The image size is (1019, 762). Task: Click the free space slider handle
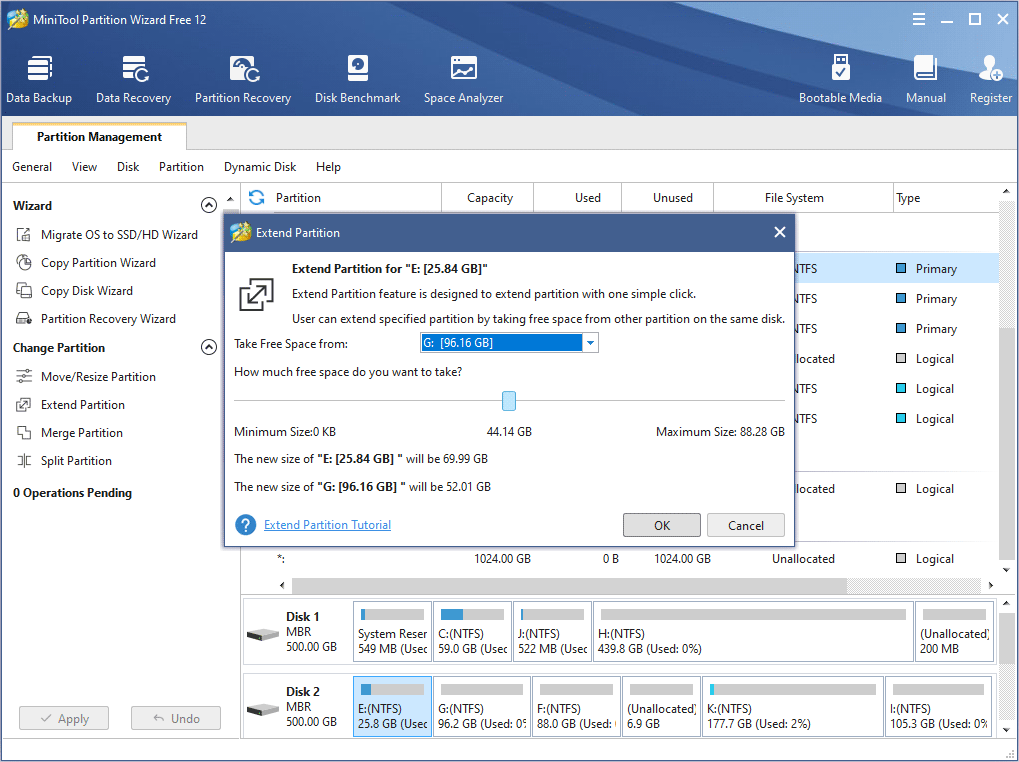pyautogui.click(x=509, y=401)
